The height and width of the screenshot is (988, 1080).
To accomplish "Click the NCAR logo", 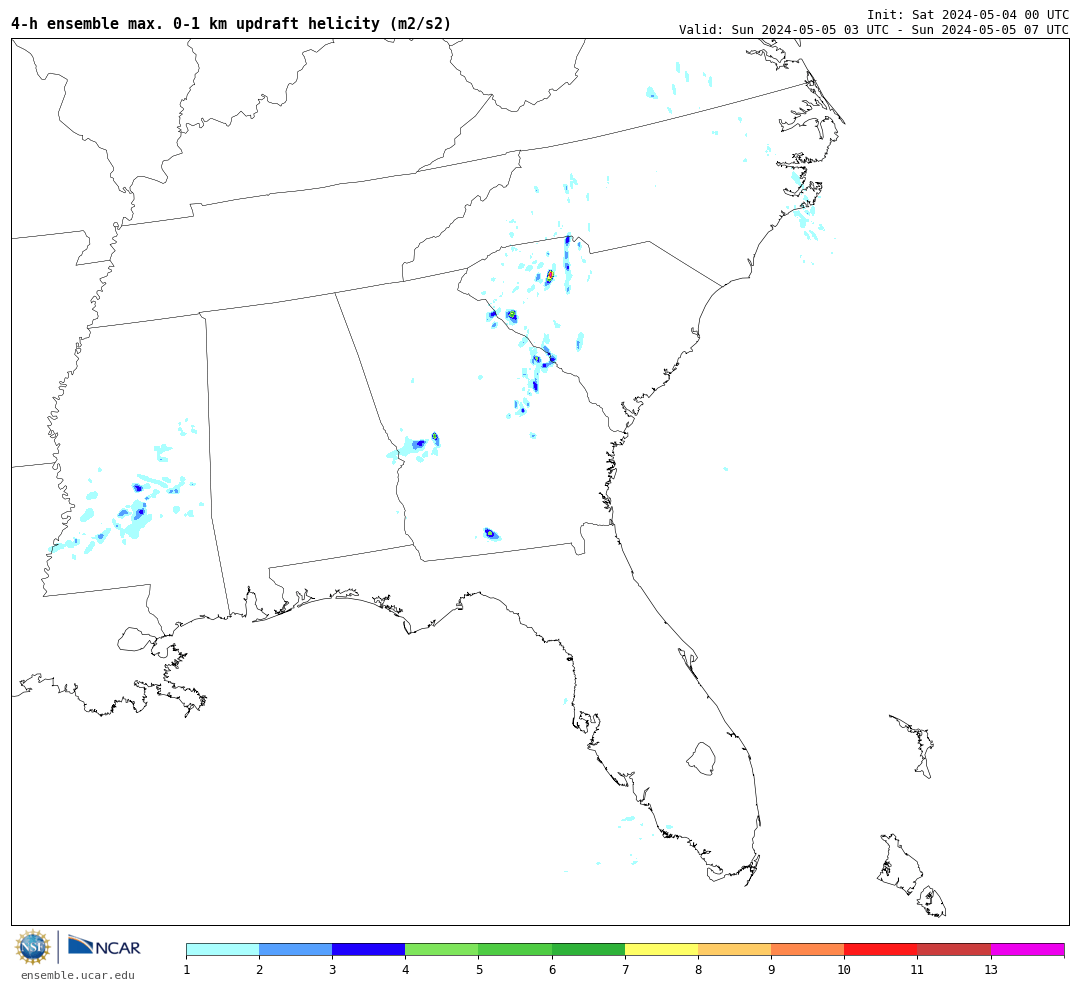I will (x=105, y=946).
